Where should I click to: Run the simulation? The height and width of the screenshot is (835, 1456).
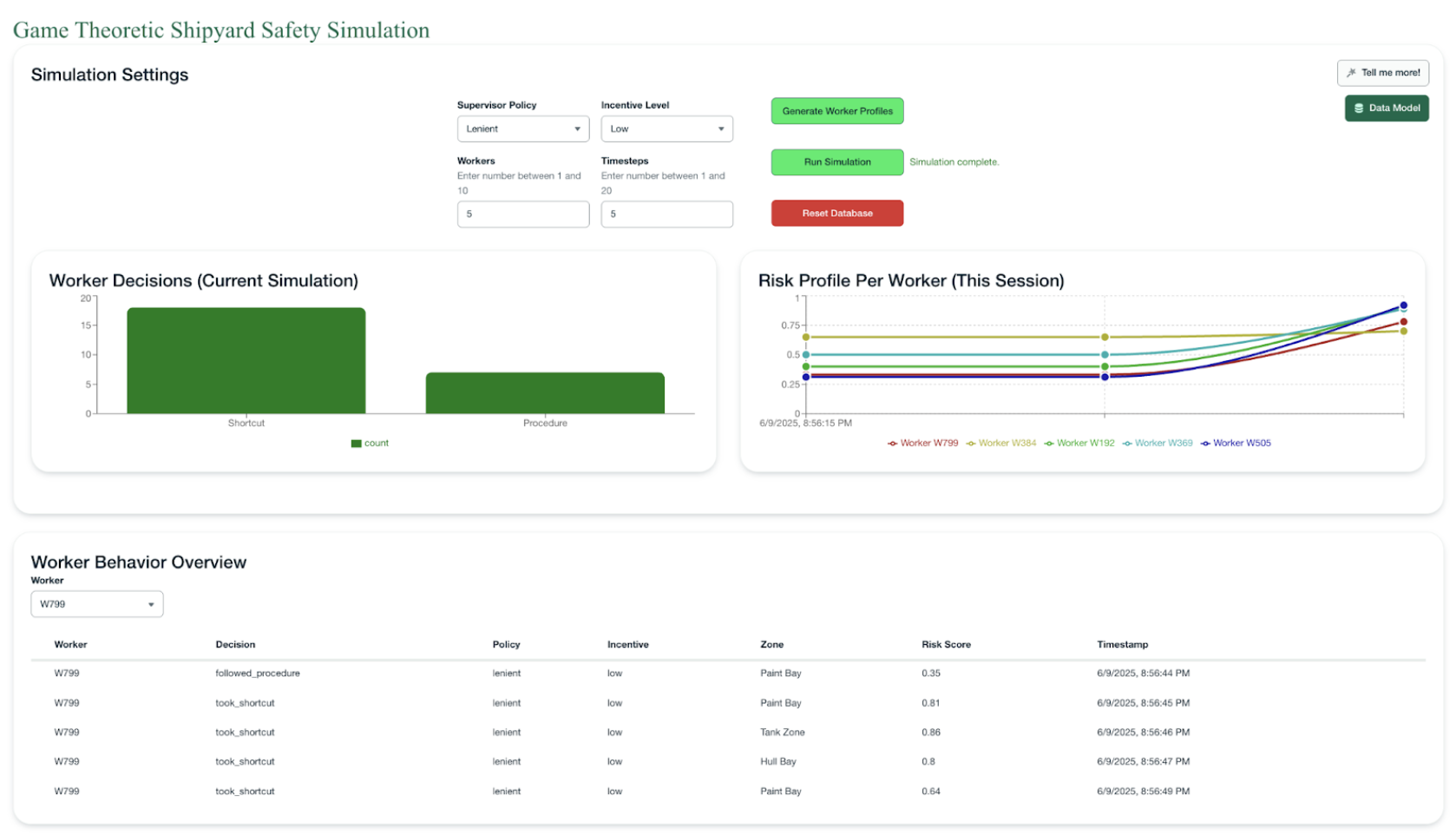[x=836, y=162]
